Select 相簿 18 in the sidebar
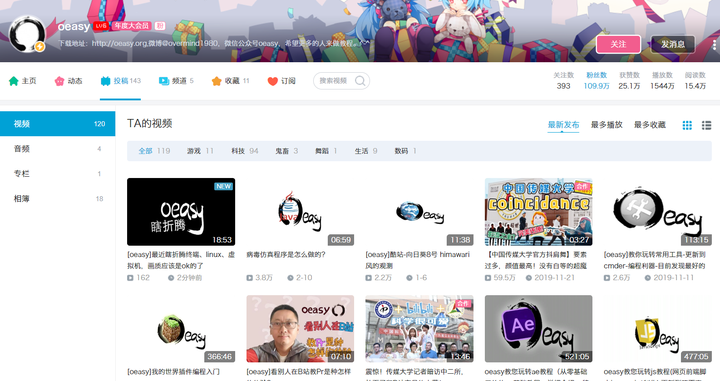The height and width of the screenshot is (381, 720). point(57,198)
